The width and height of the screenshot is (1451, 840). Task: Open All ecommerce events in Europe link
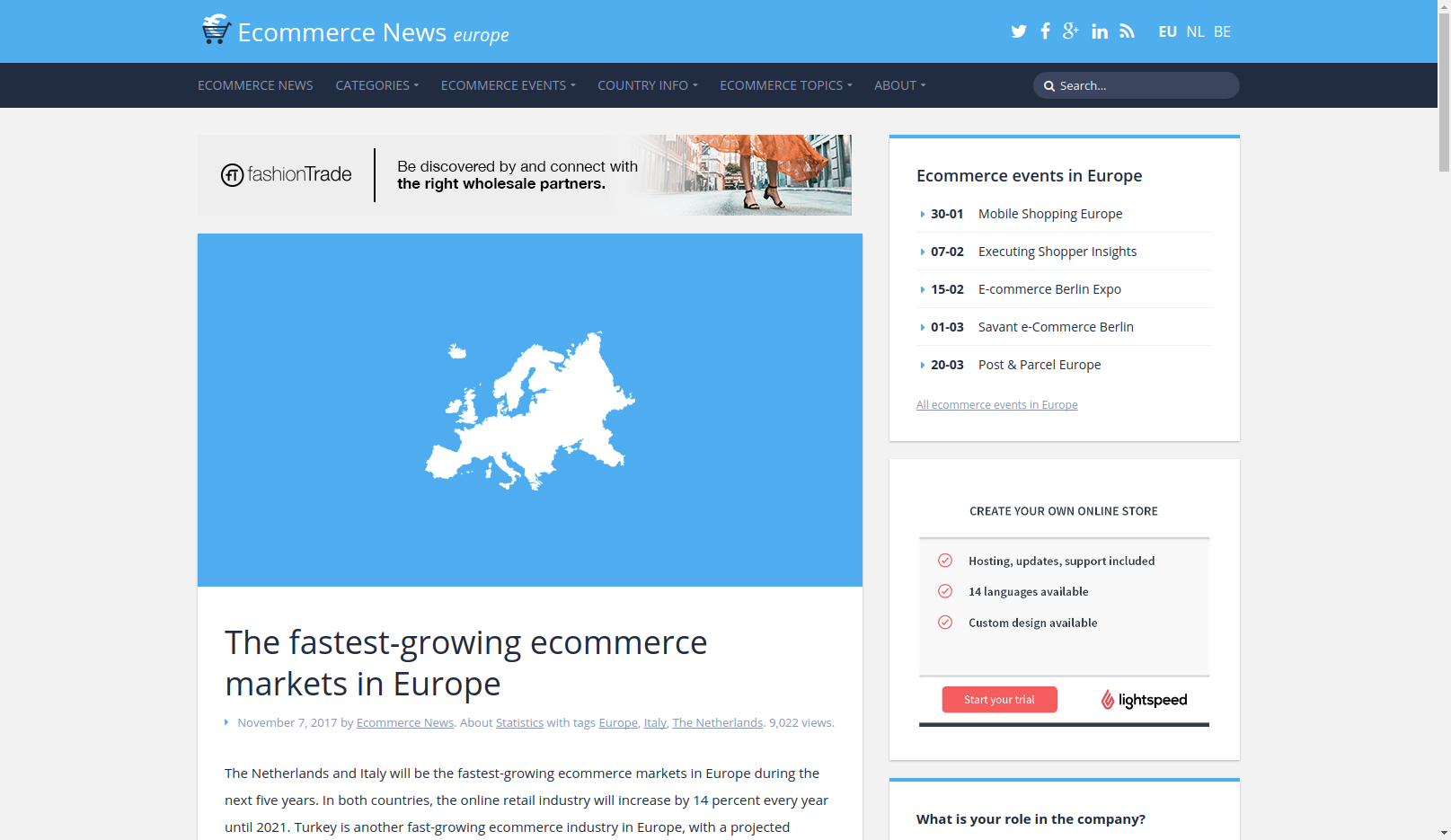click(996, 405)
